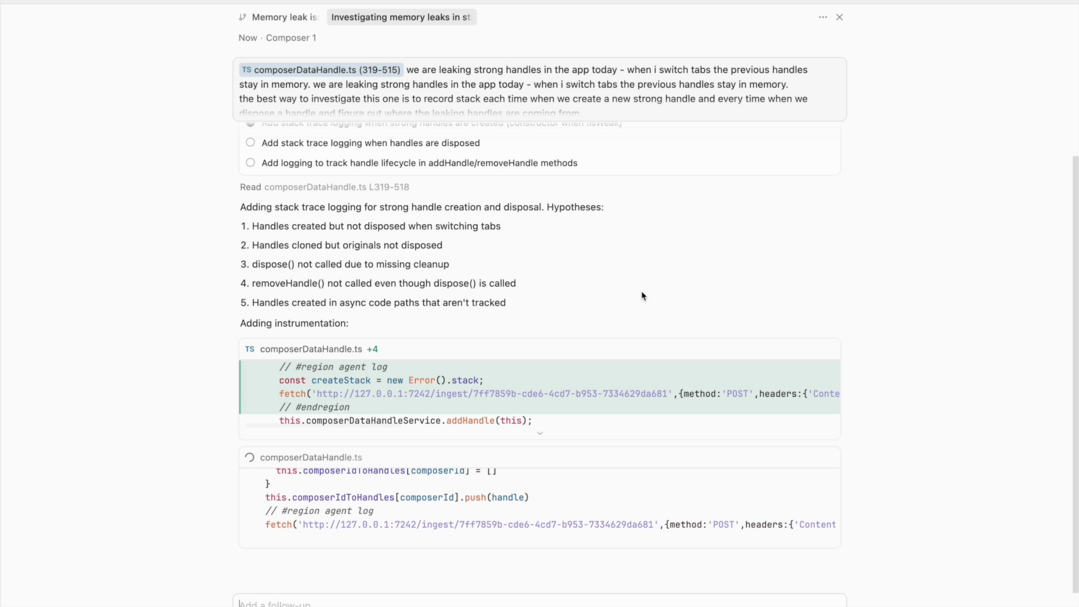Click the TS icon in the message file chip

click(246, 70)
